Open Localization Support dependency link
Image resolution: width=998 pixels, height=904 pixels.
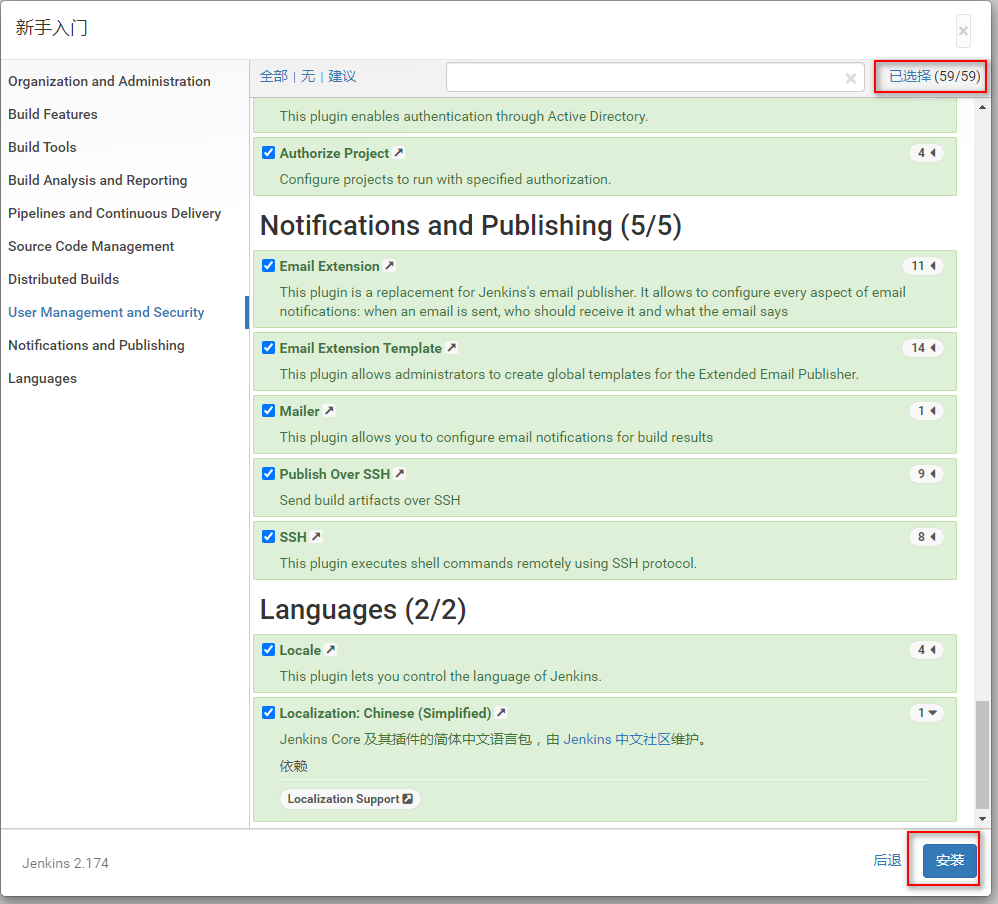[x=350, y=799]
